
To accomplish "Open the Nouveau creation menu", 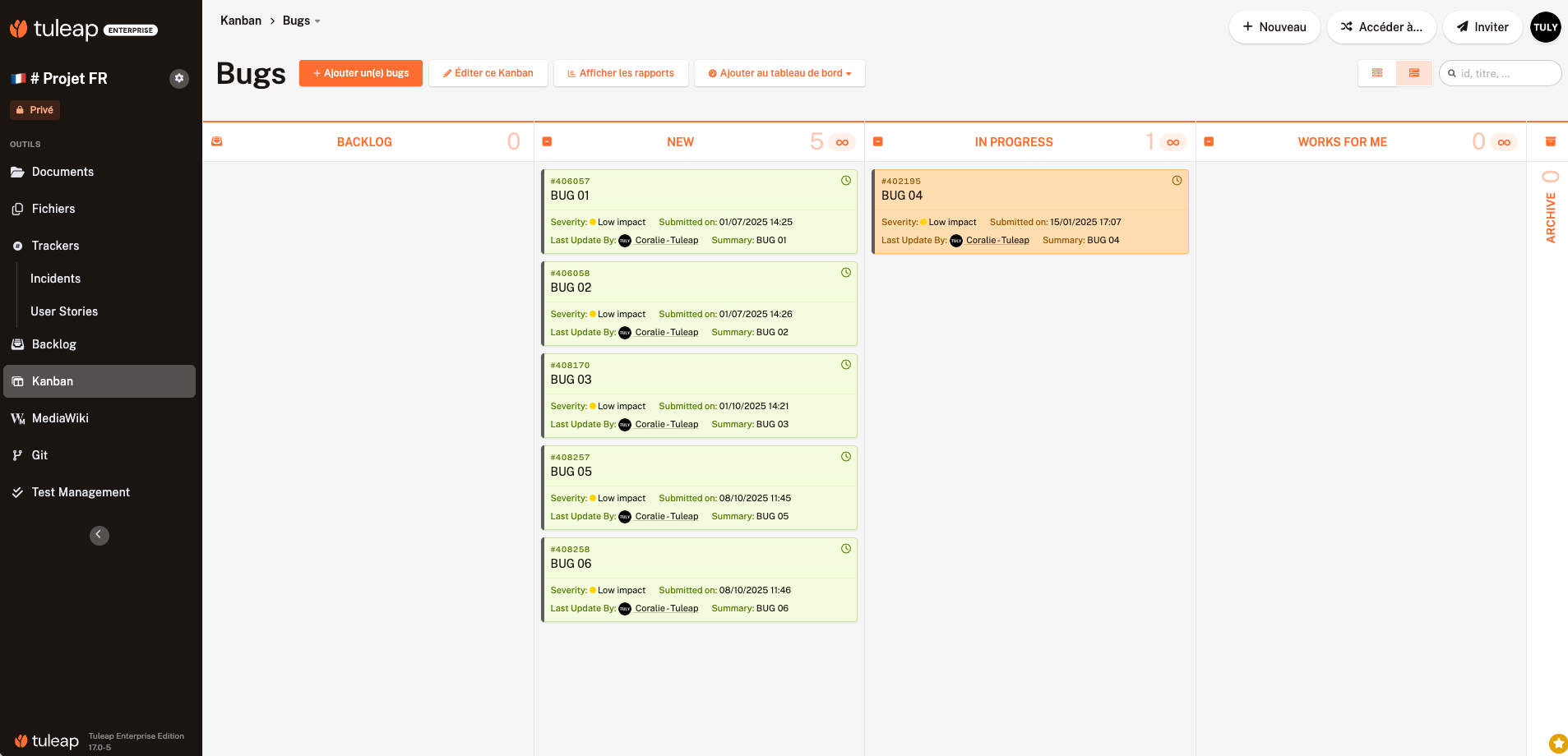I will point(1274,27).
